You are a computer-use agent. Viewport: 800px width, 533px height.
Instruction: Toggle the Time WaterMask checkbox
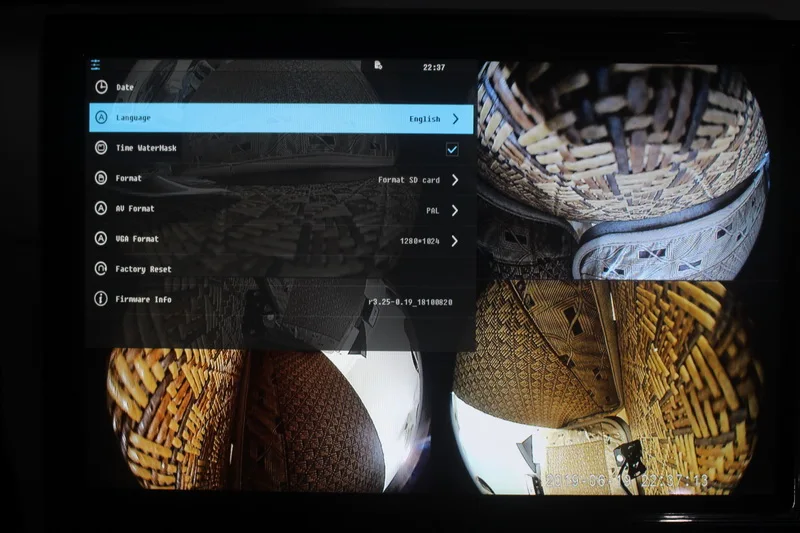[x=452, y=149]
